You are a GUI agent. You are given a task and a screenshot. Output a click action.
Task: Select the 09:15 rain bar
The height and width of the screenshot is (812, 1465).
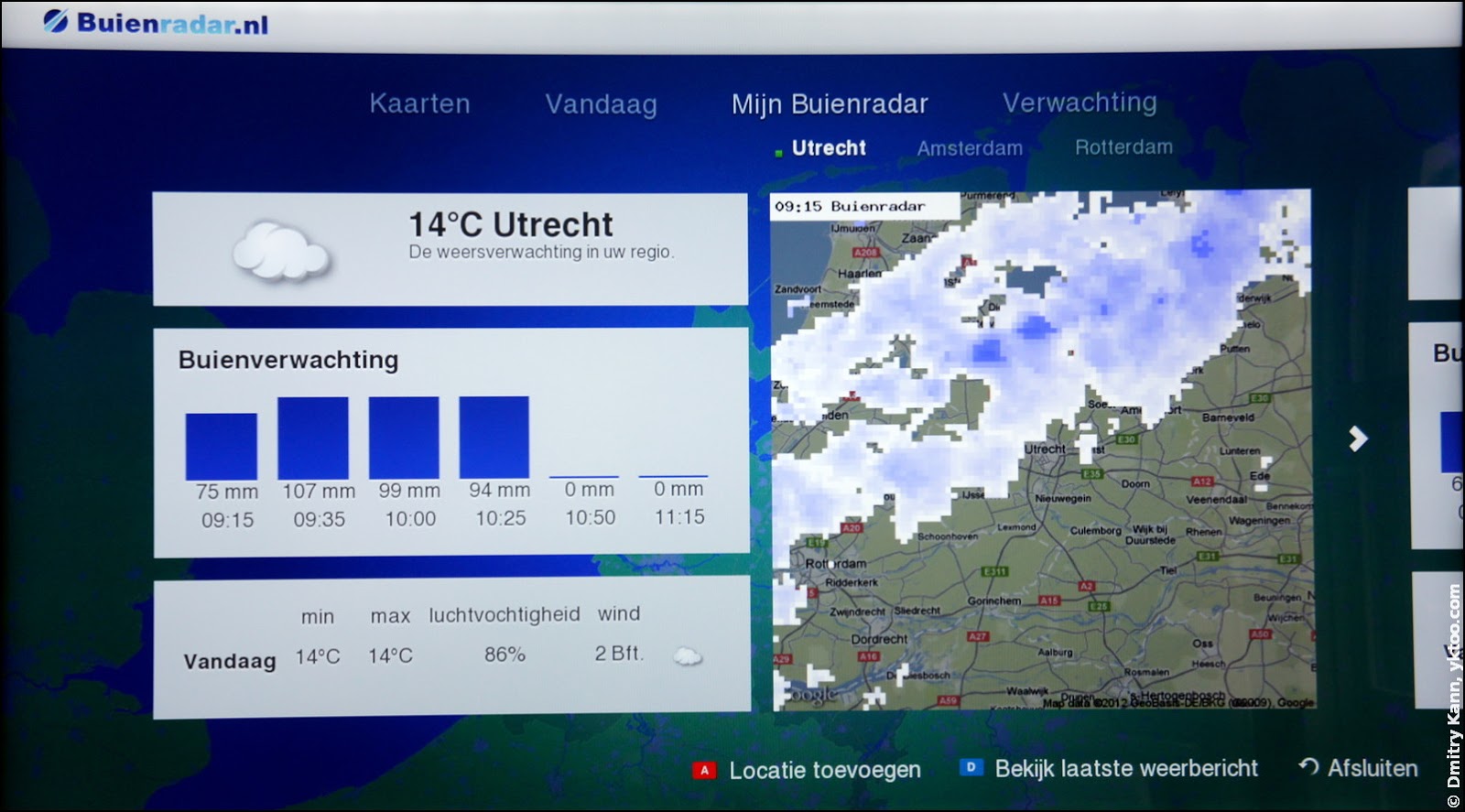(x=222, y=447)
